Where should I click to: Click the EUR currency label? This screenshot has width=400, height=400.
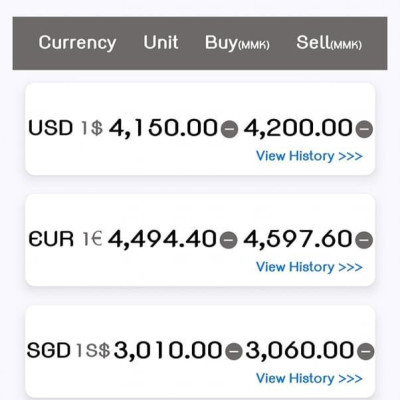[51, 239]
